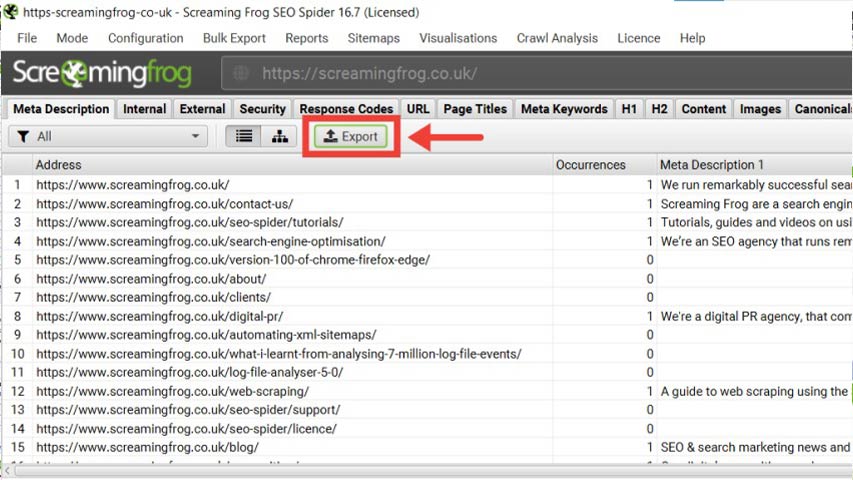Select the contact-us URL row
853x480 pixels.
click(165, 204)
